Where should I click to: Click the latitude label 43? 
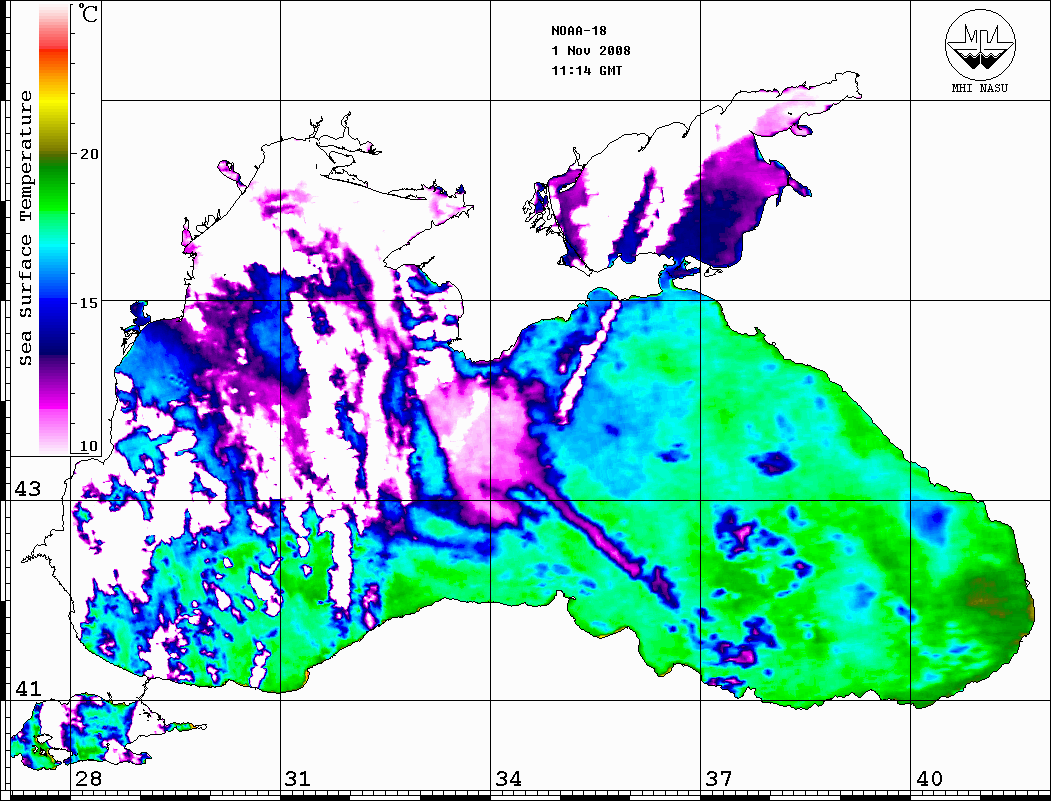28,489
